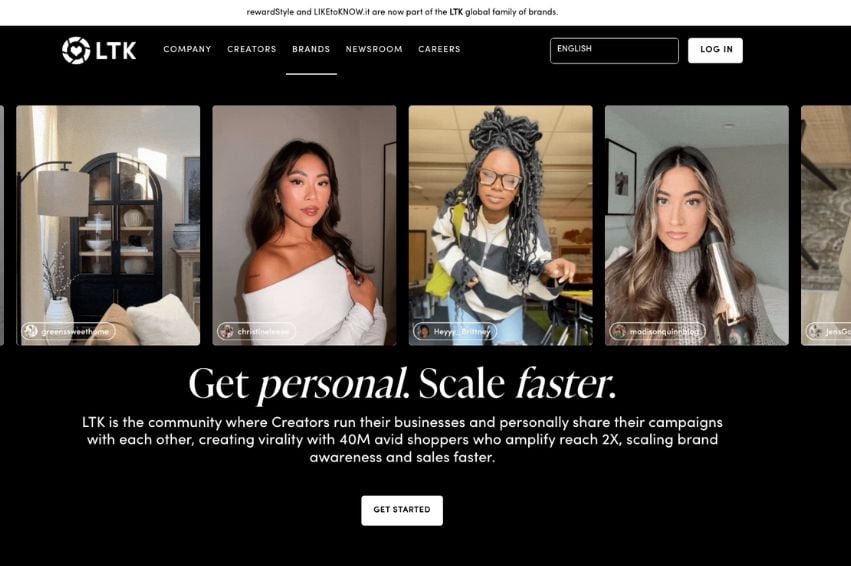Click the LTK heart logo icon

76,50
